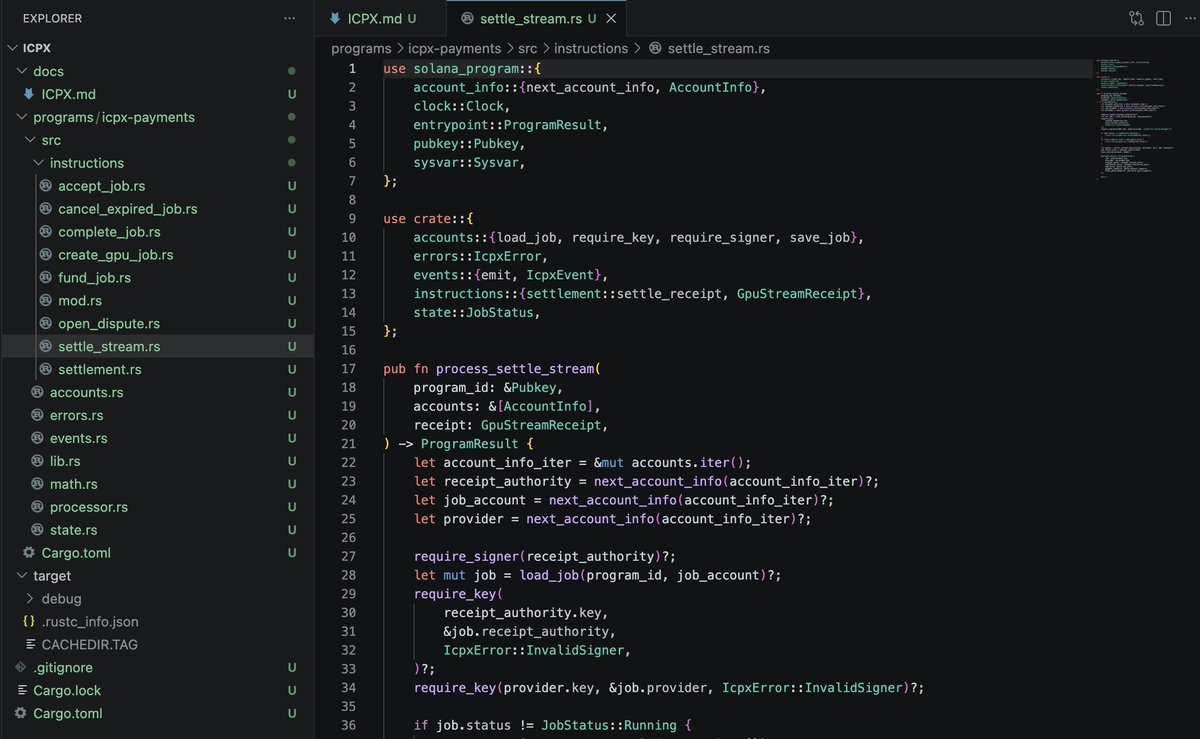The height and width of the screenshot is (739, 1200).
Task: Click the diamond icon beside .gitignore
Action: point(21,668)
